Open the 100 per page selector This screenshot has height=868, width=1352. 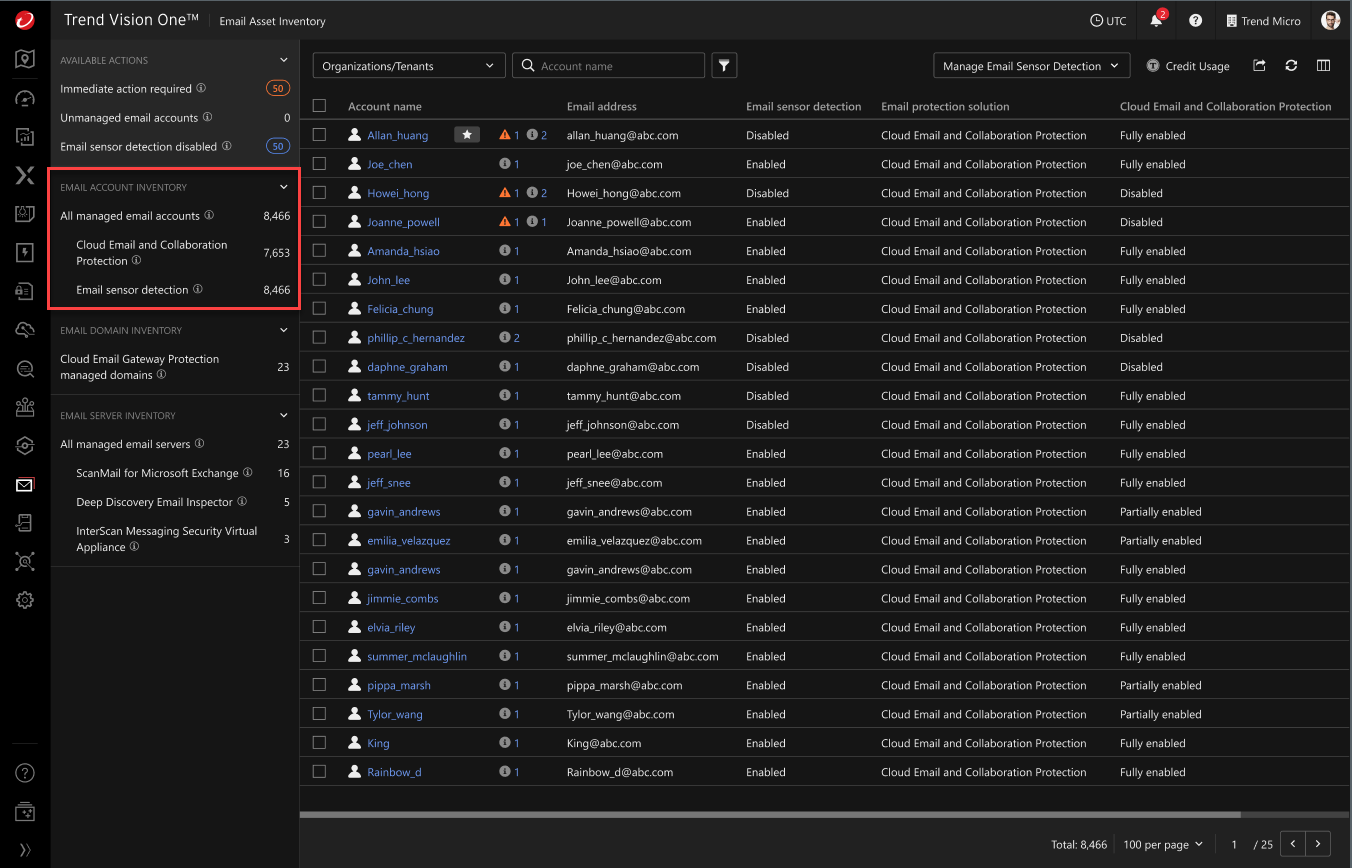tap(1162, 844)
